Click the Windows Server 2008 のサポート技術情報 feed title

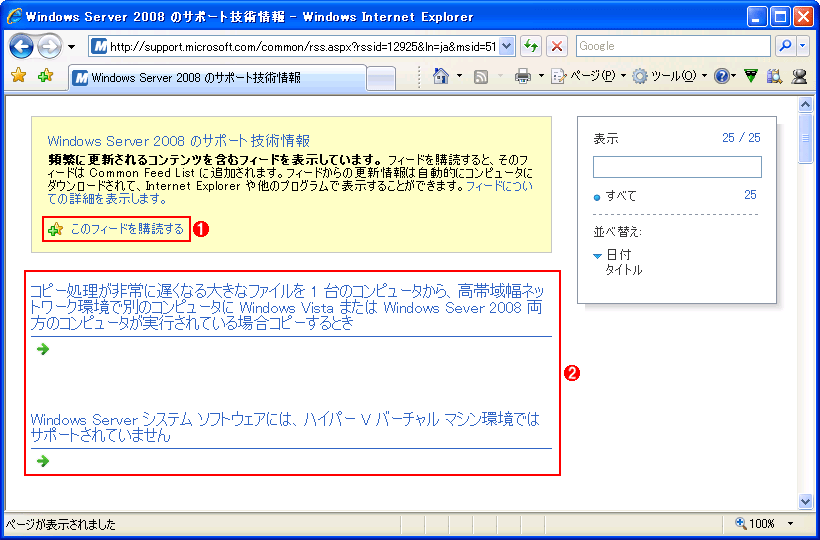coord(179,141)
